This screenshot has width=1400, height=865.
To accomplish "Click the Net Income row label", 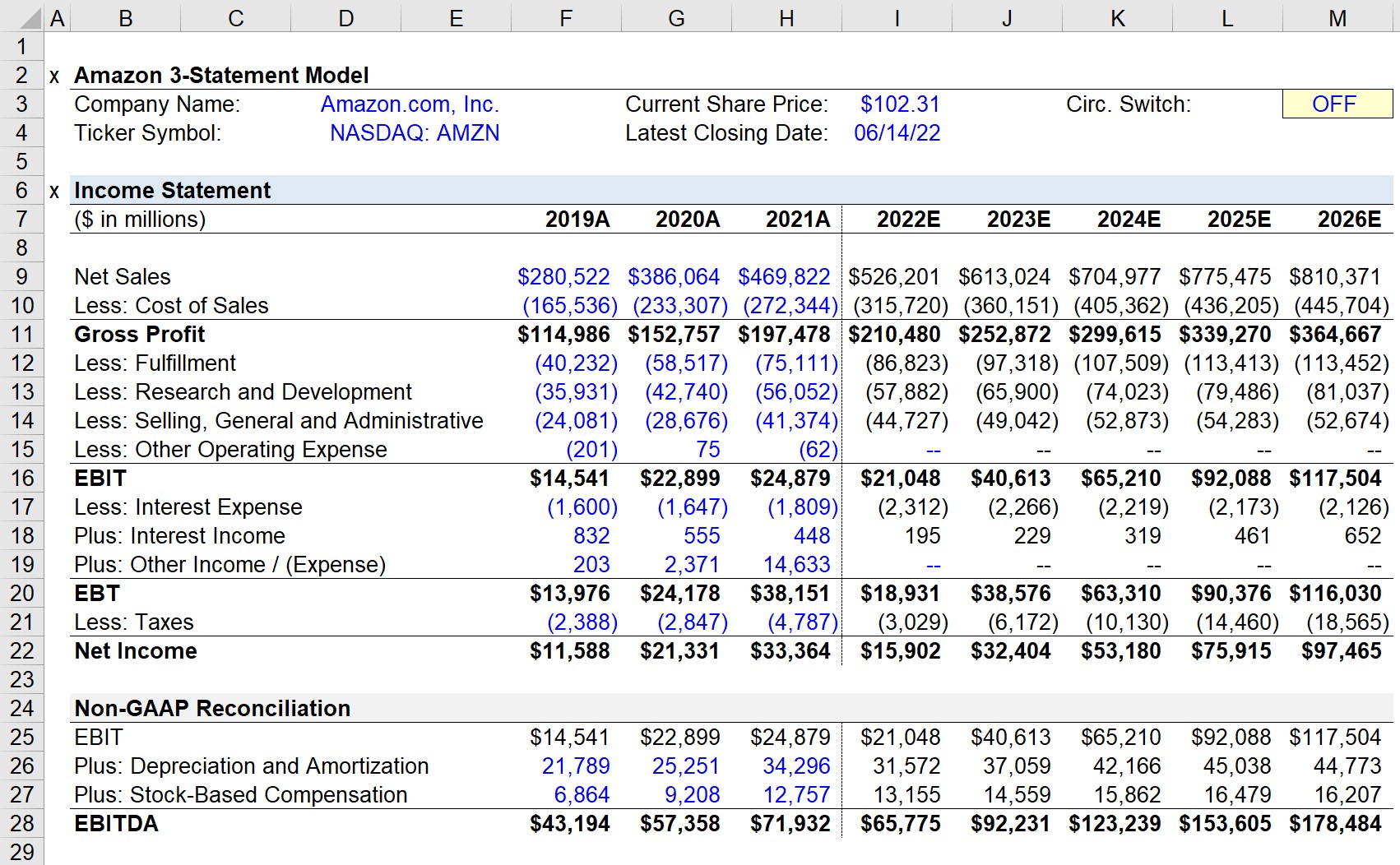I will click(x=136, y=651).
